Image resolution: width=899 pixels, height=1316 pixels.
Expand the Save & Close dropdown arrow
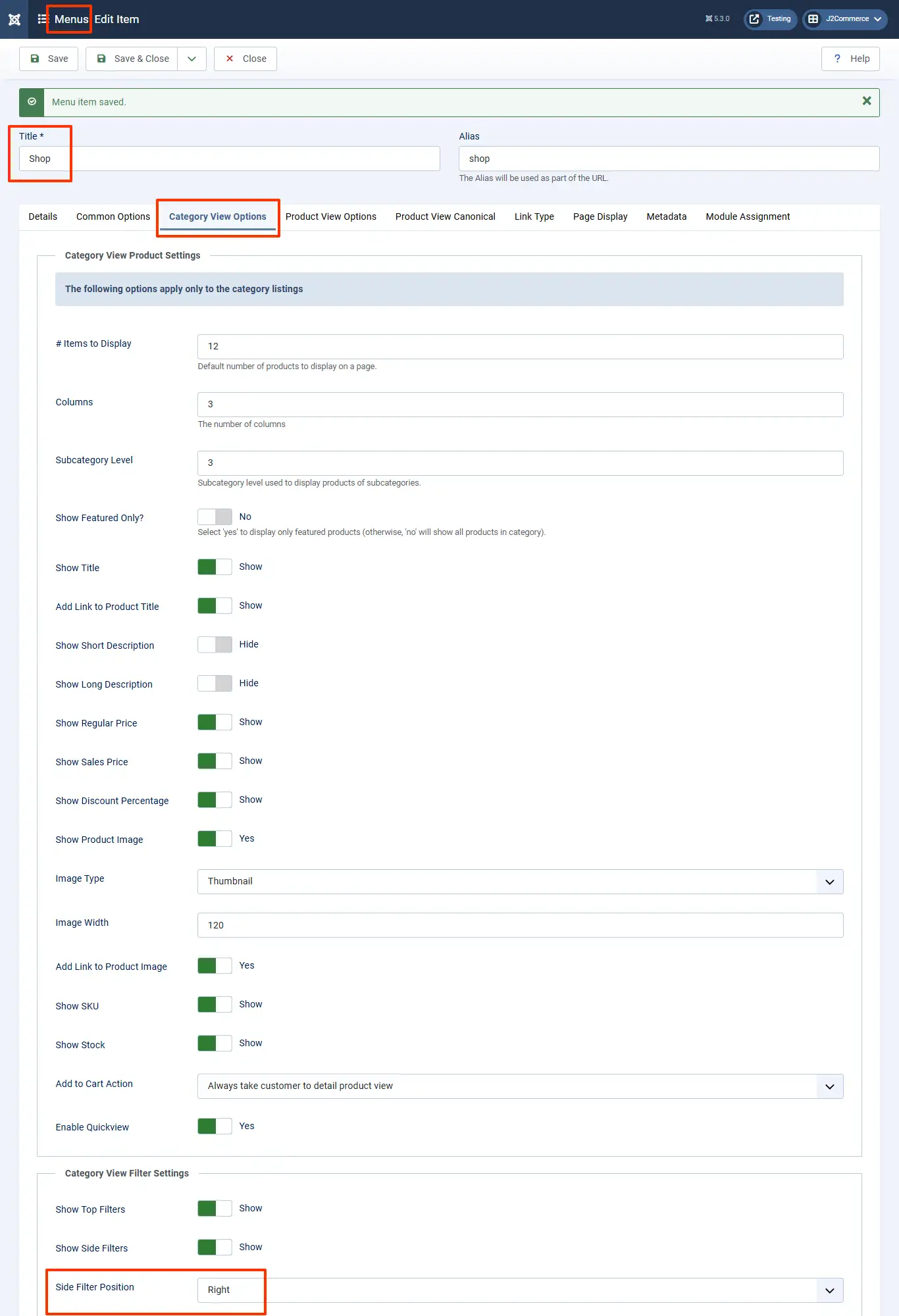[192, 59]
